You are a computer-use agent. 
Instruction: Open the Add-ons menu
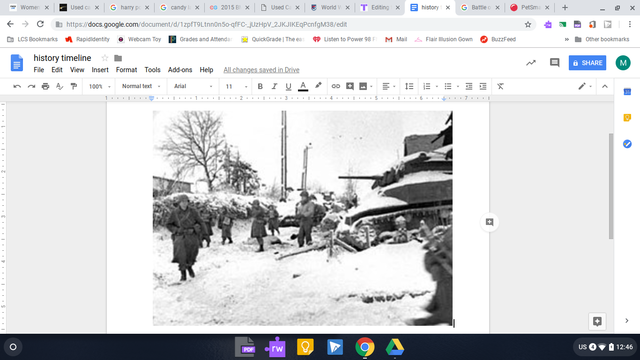click(180, 70)
